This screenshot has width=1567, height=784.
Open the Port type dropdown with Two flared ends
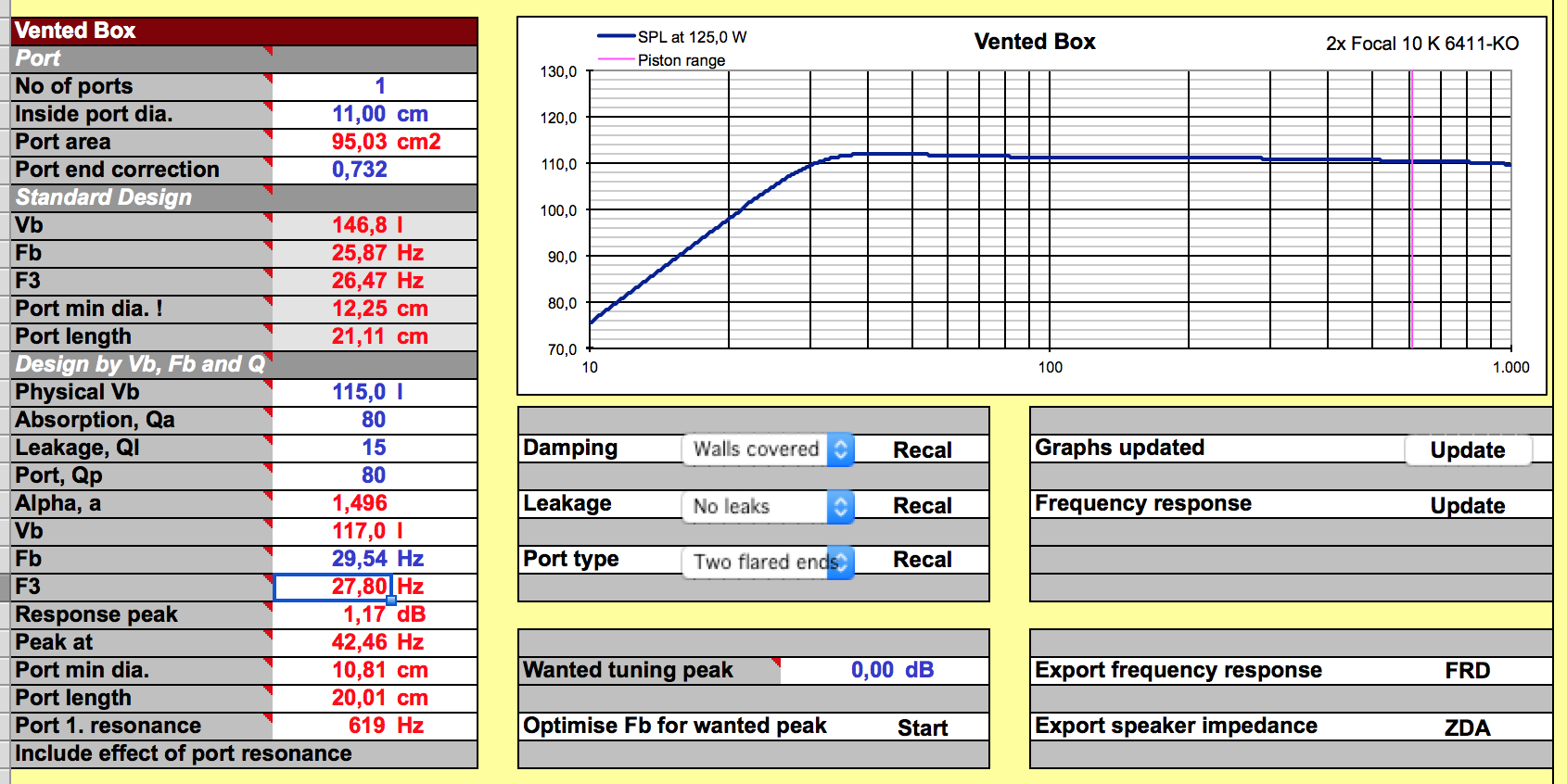(768, 562)
